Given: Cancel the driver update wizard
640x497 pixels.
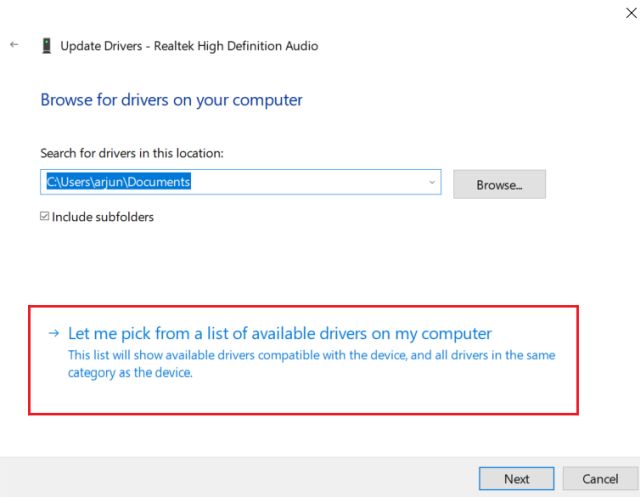Looking at the screenshot, I should [x=600, y=479].
